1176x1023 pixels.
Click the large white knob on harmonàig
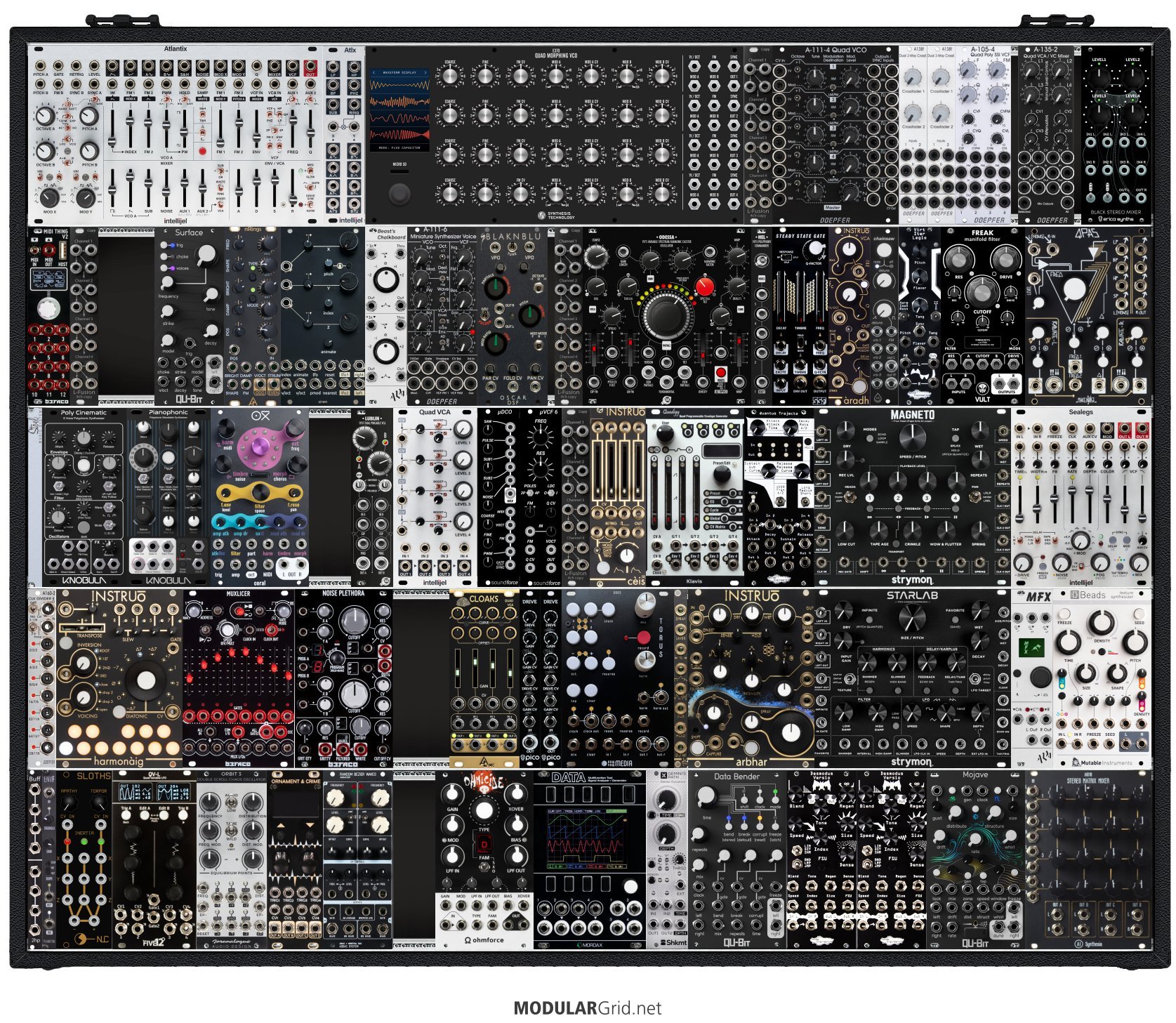(x=145, y=680)
